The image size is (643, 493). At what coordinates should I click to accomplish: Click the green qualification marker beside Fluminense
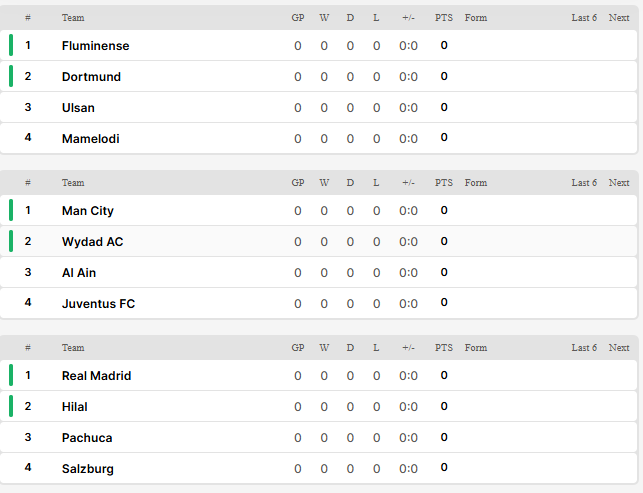(11, 45)
